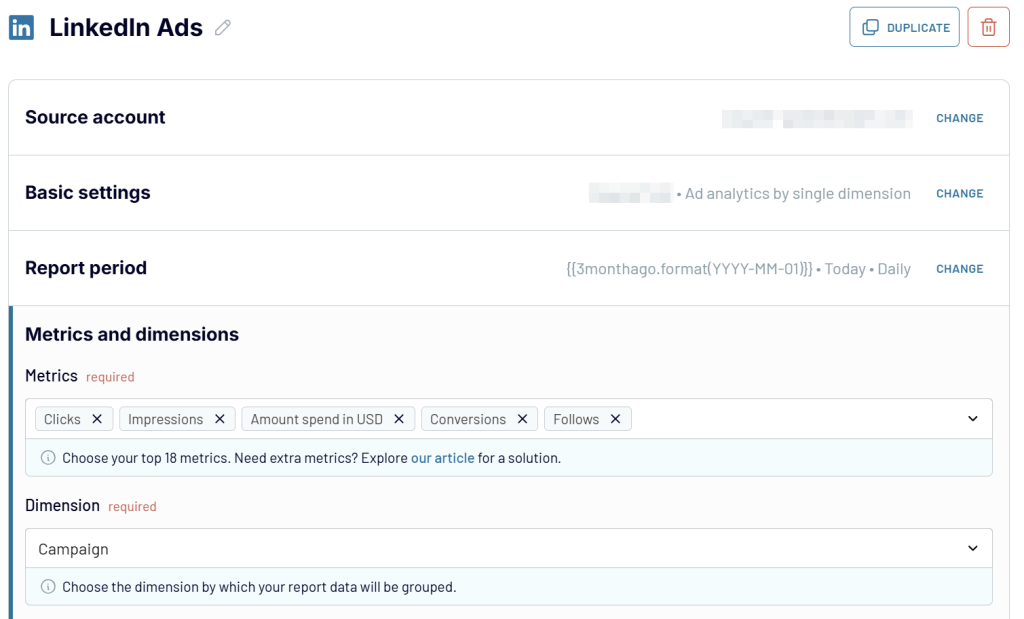Click the Conversions tag label
Viewport: 1024px width, 619px height.
[468, 419]
